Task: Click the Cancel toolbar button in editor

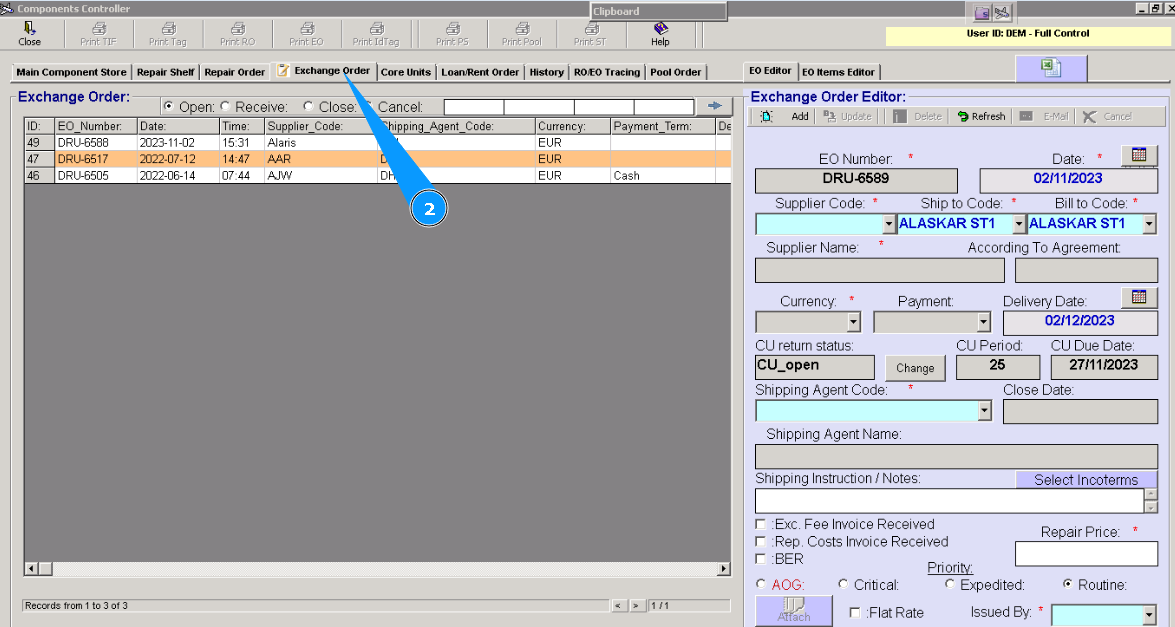Action: tap(1107, 116)
